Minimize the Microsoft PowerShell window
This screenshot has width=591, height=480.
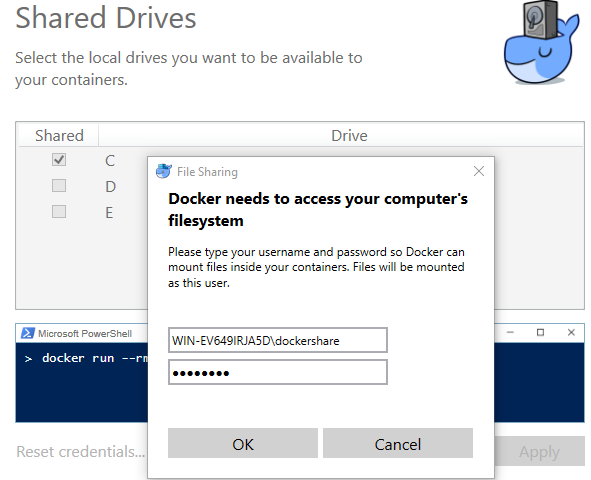click(510, 332)
